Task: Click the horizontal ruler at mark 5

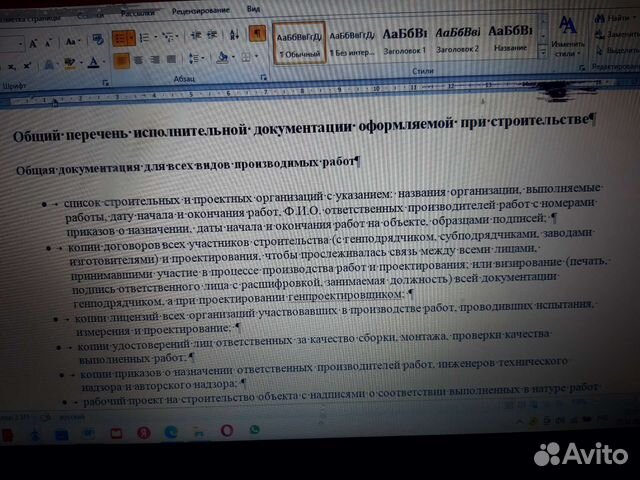Action: [191, 94]
